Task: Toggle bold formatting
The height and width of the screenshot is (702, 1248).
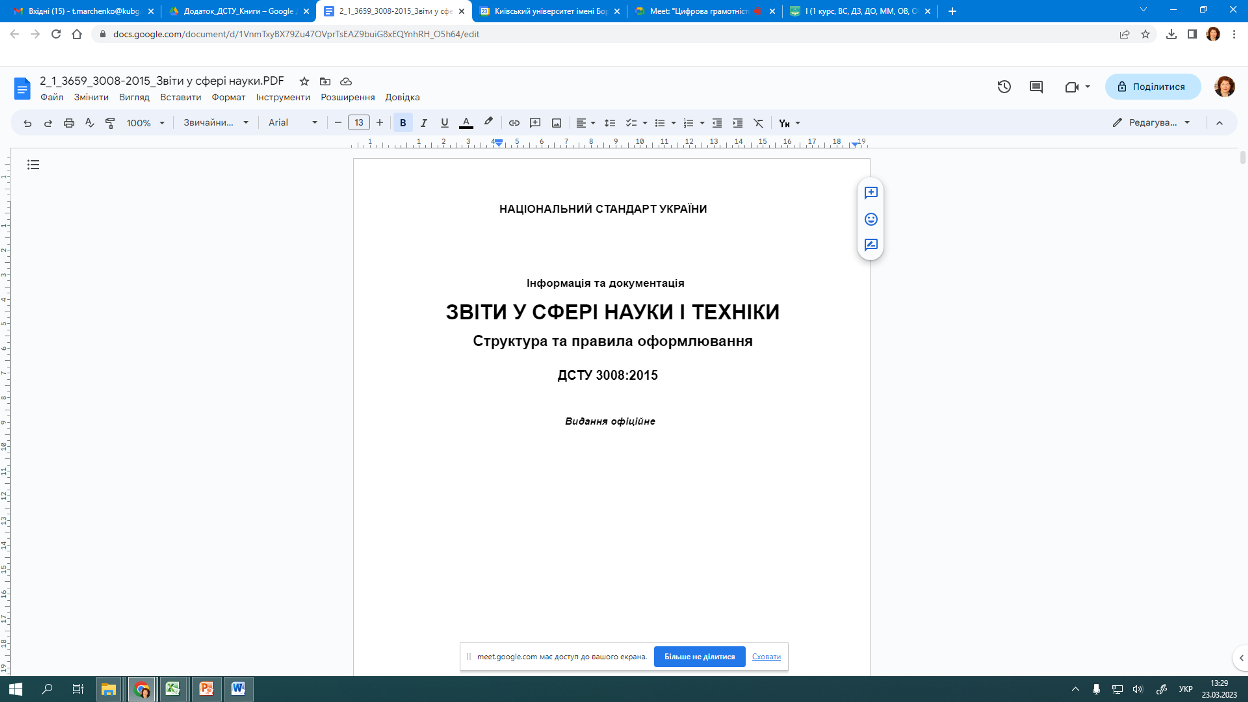Action: click(x=403, y=123)
